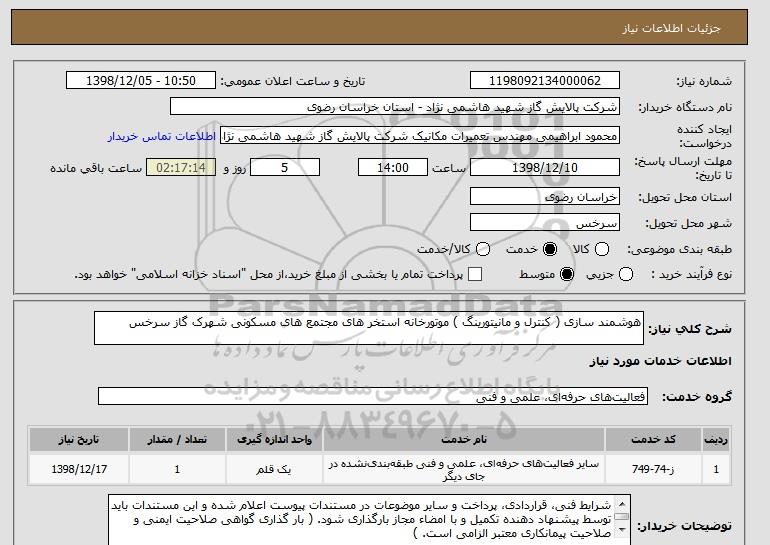Open اطلاعات تماس خریدار contact link

pyautogui.click(x=162, y=136)
